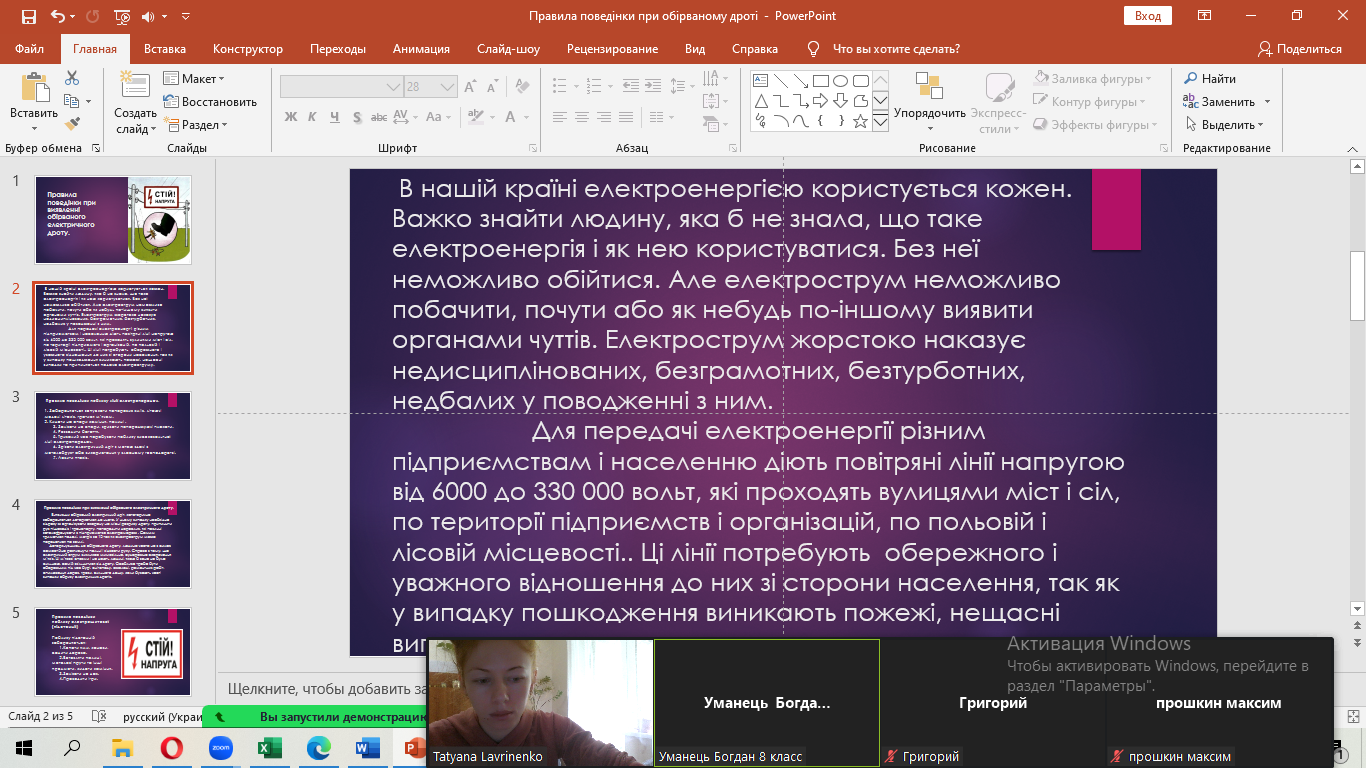Open the Файл menu

point(30,49)
